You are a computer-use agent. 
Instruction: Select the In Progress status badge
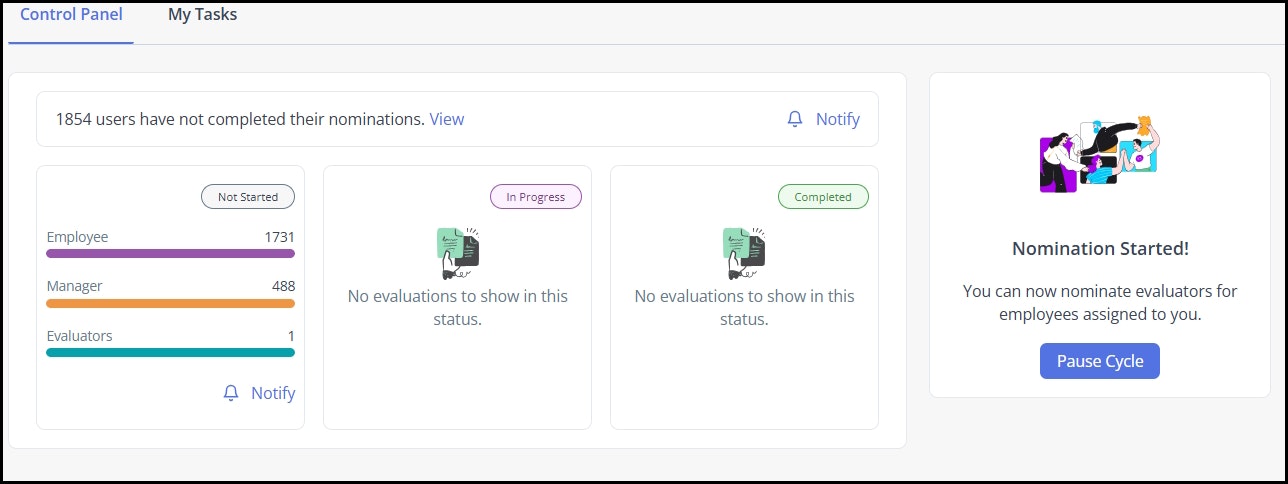pyautogui.click(x=536, y=197)
